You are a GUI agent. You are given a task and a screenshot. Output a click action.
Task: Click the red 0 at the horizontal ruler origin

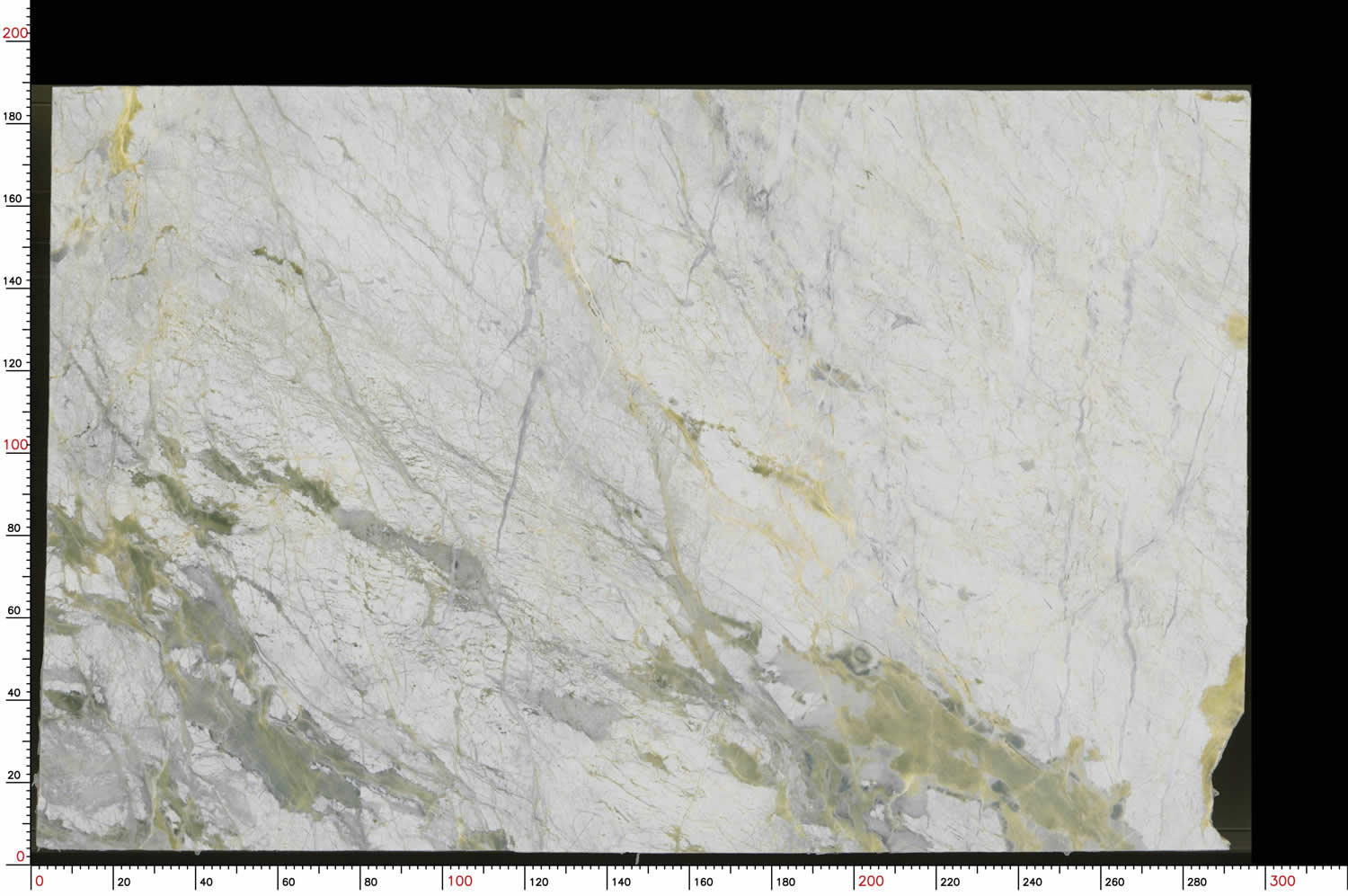(39, 881)
